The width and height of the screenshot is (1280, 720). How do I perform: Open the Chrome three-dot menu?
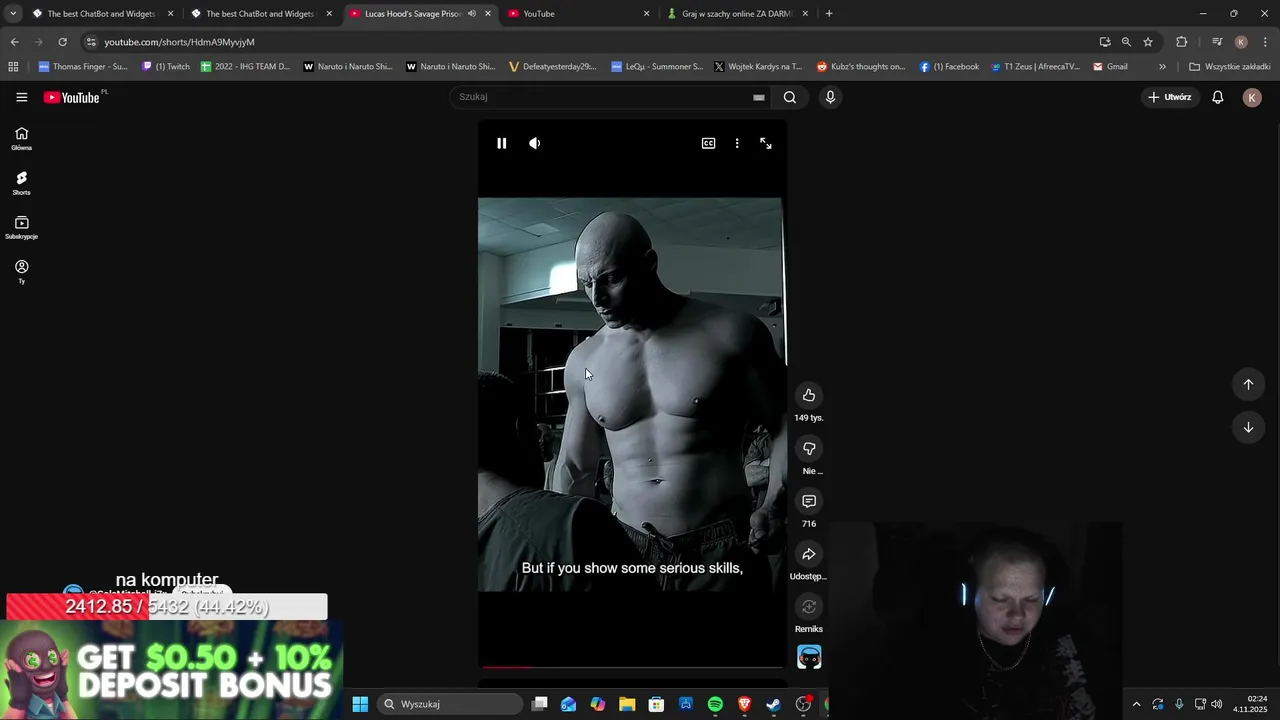pos(1265,42)
